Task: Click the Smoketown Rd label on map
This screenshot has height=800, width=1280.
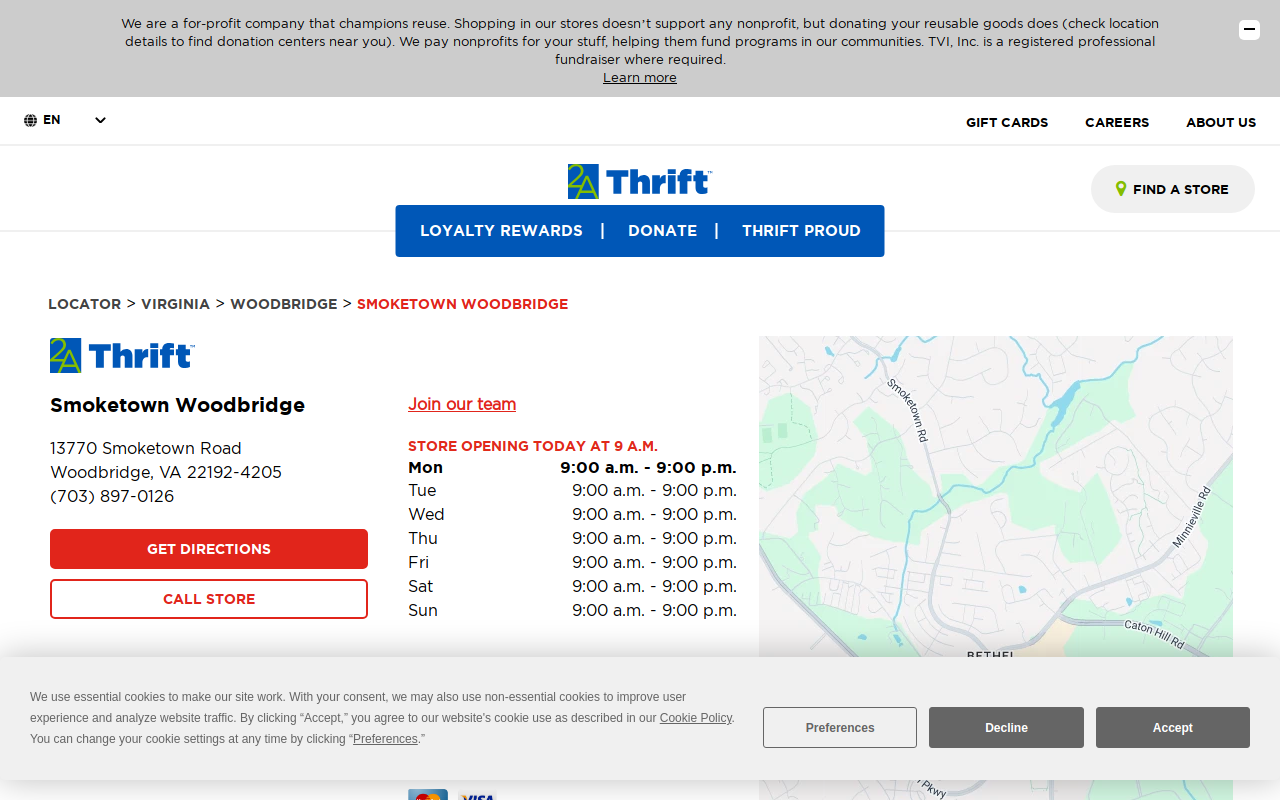Action: 908,410
